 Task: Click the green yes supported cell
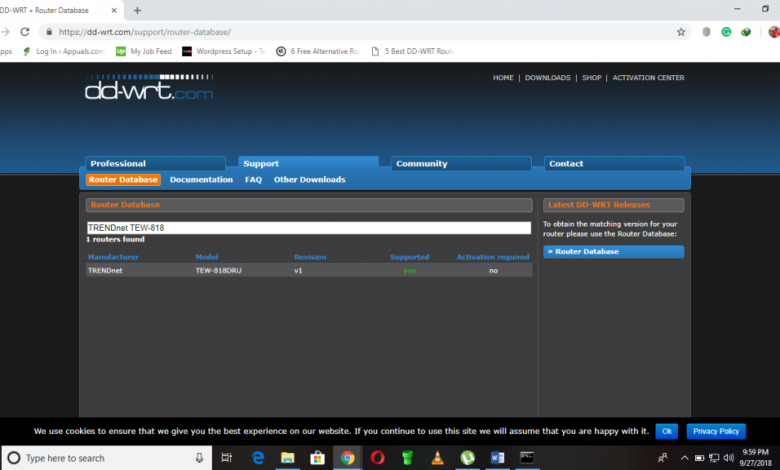(x=410, y=271)
